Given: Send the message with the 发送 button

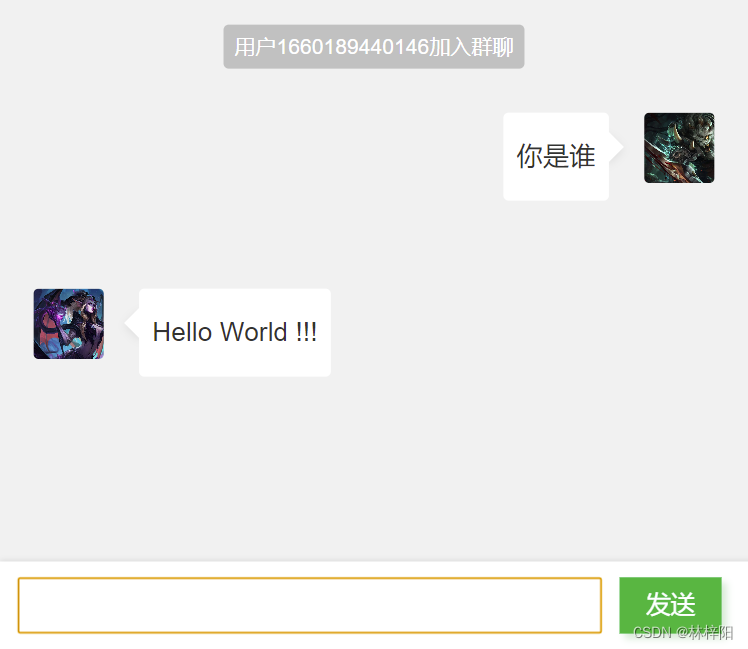Looking at the screenshot, I should pyautogui.click(x=670, y=605).
